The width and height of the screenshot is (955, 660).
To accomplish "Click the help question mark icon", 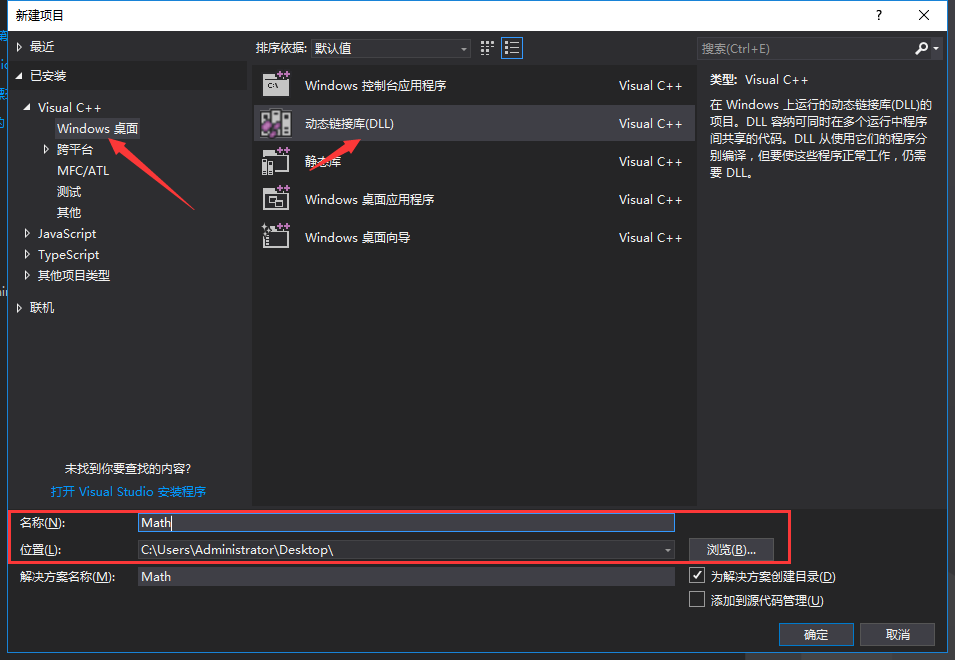I will tap(878, 15).
